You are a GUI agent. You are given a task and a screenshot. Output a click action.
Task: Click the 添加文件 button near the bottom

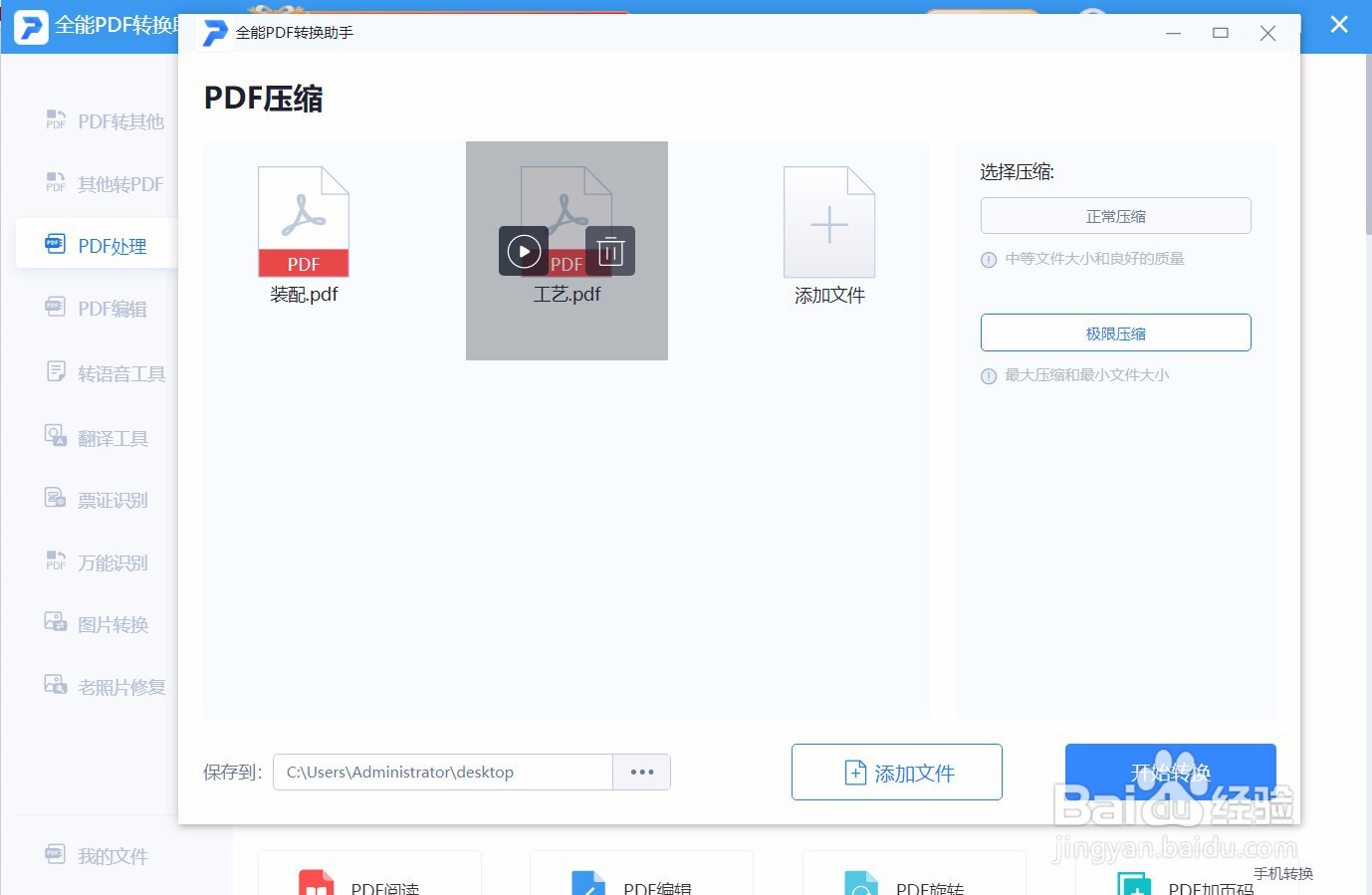[x=896, y=772]
